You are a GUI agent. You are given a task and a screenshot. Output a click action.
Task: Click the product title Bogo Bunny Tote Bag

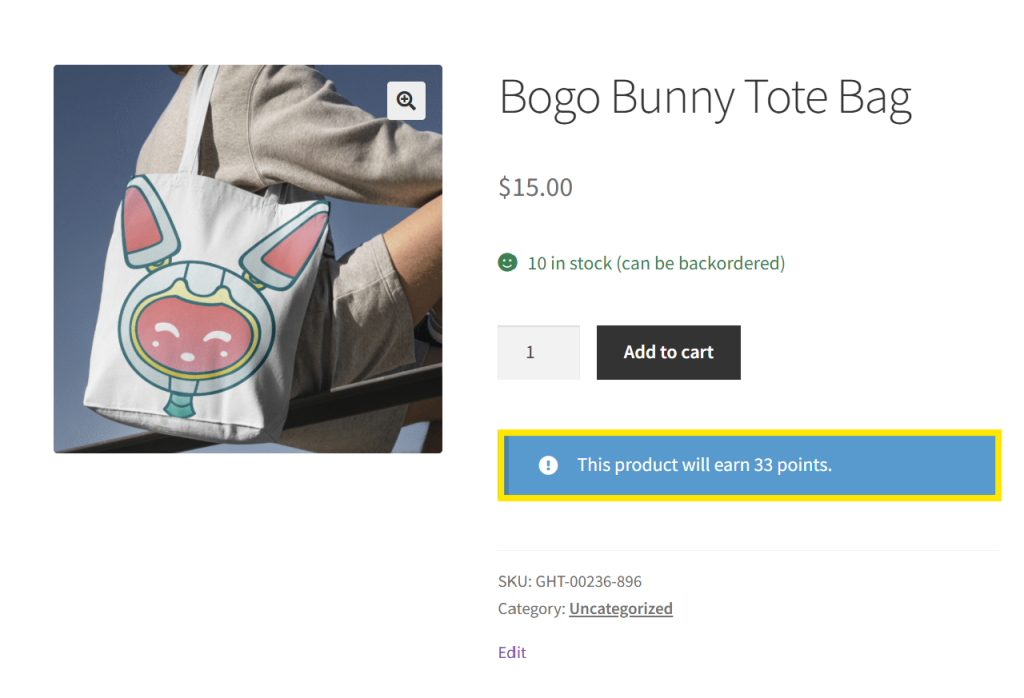705,97
